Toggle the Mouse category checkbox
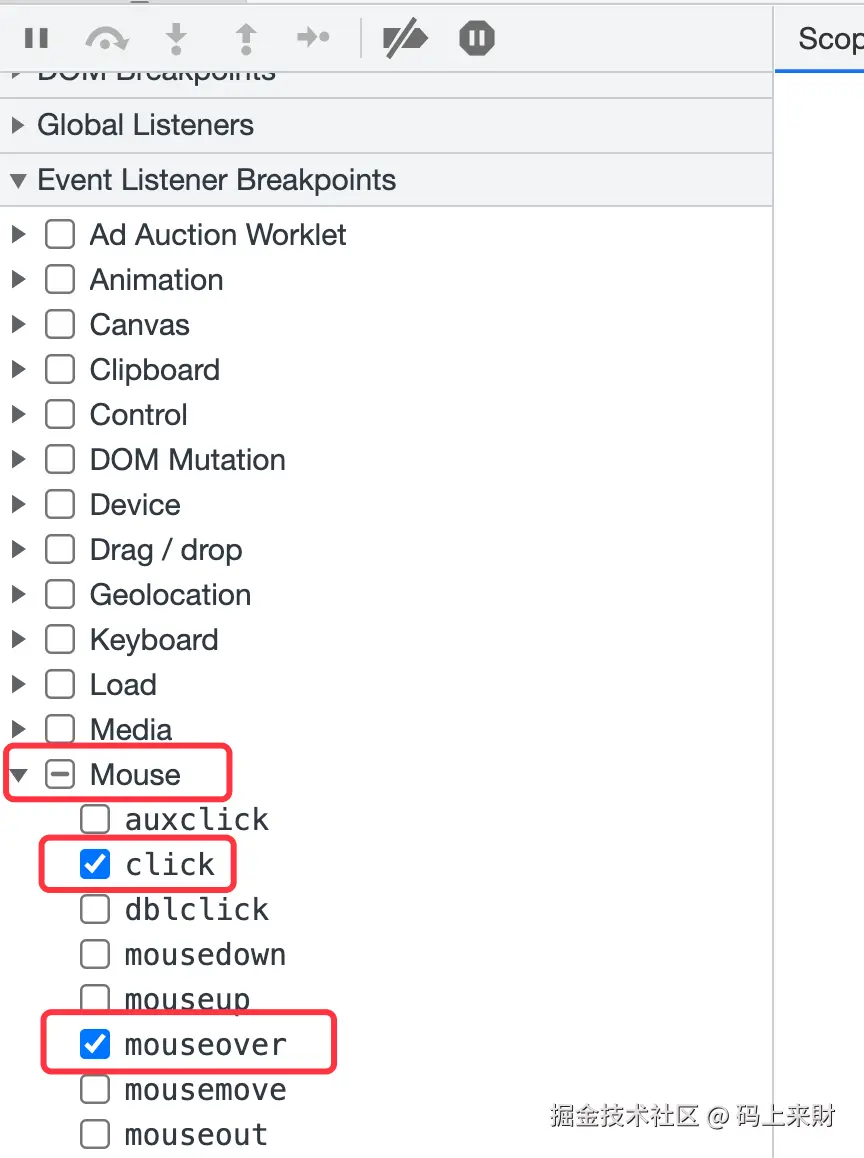This screenshot has height=1158, width=864. 60,775
